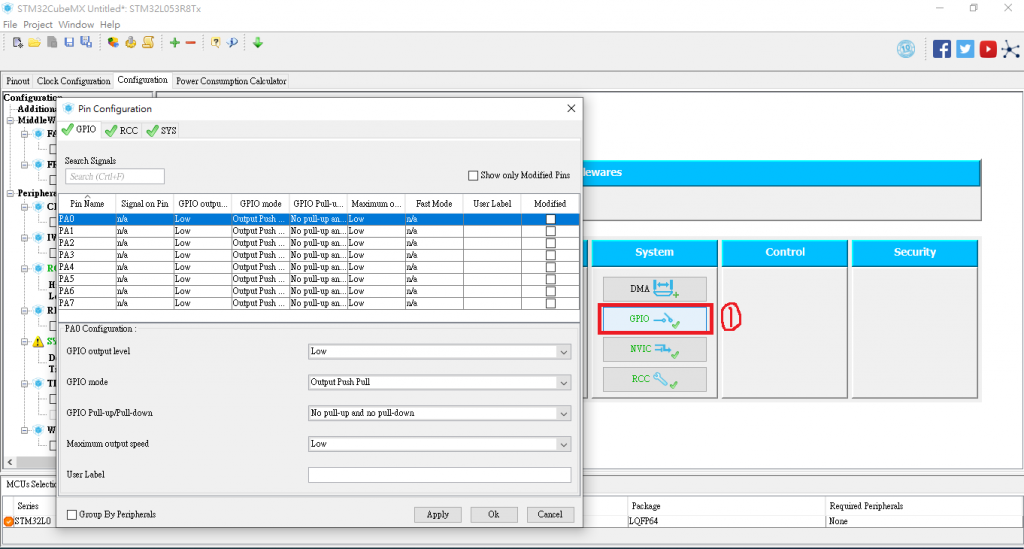Click the New Project toolbar icon
The height and width of the screenshot is (549, 1024).
[18, 42]
